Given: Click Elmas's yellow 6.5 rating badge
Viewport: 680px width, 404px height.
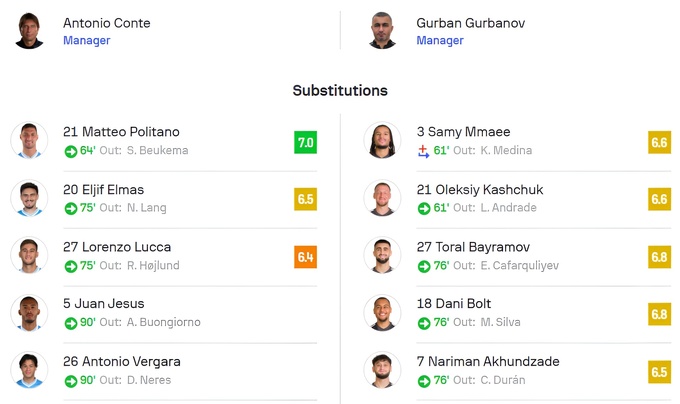Looking at the screenshot, I should [305, 199].
